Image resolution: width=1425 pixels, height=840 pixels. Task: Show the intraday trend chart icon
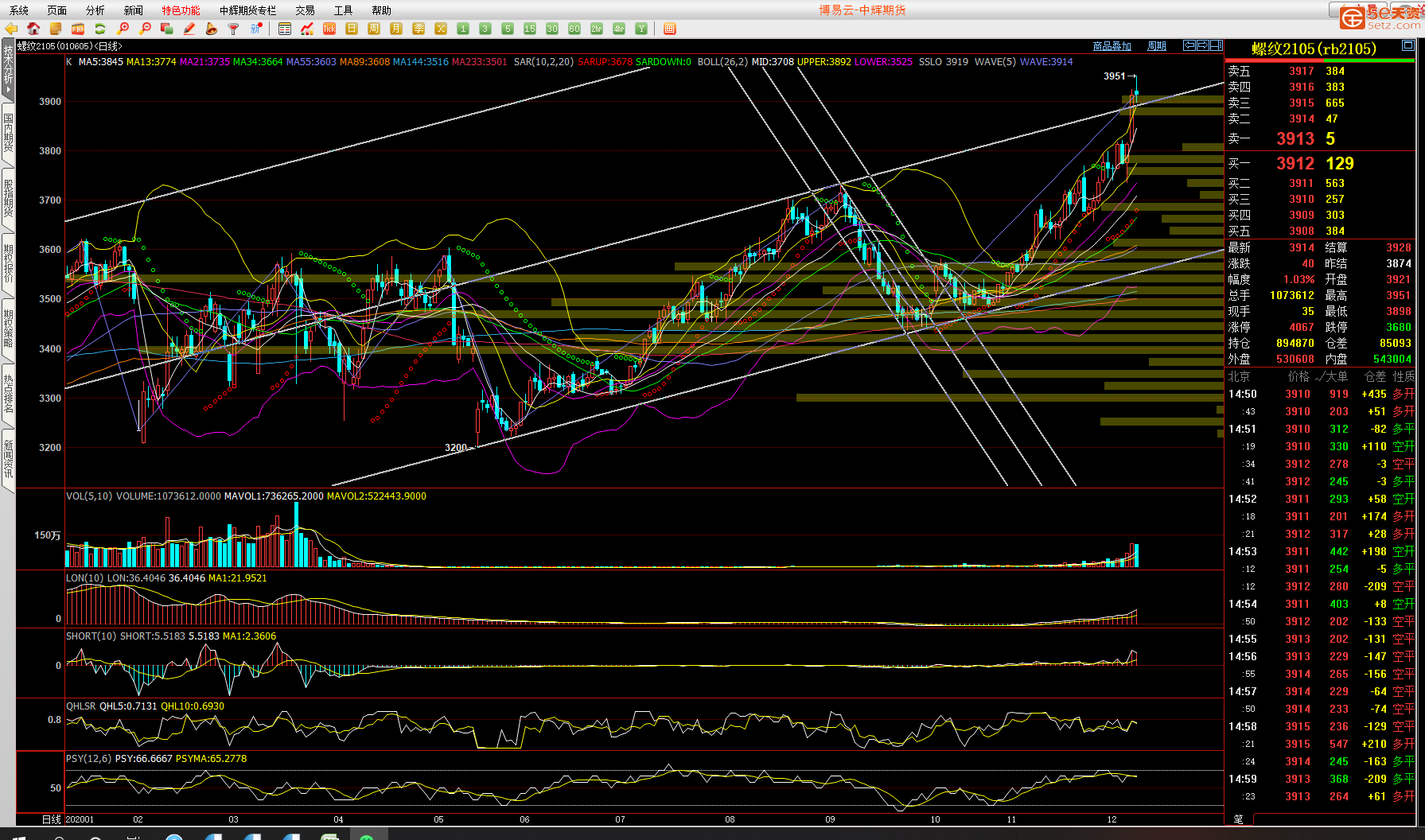click(307, 29)
